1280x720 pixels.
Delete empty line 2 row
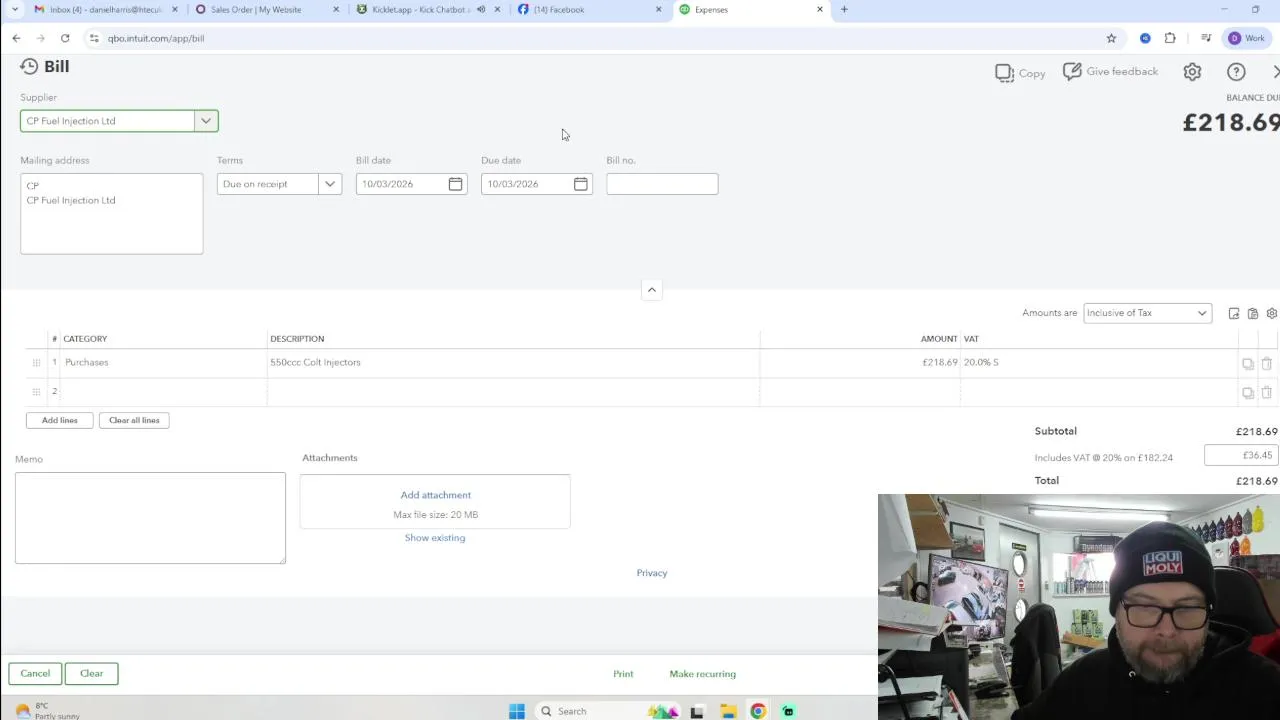point(1266,392)
